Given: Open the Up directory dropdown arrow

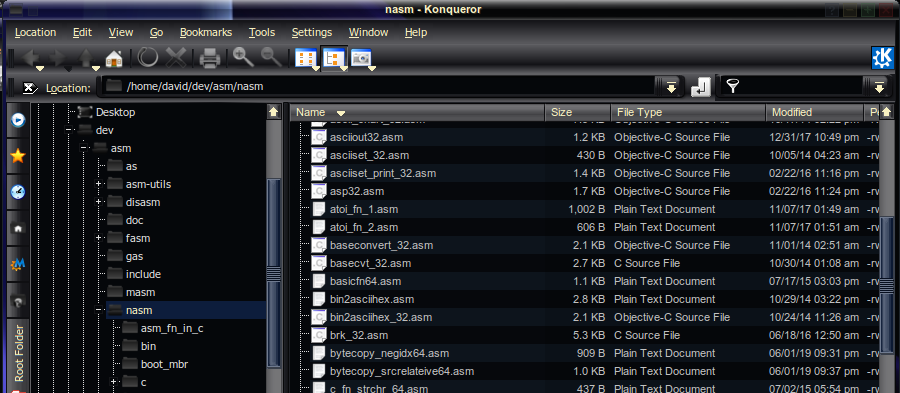Looking at the screenshot, I should (x=95, y=69).
